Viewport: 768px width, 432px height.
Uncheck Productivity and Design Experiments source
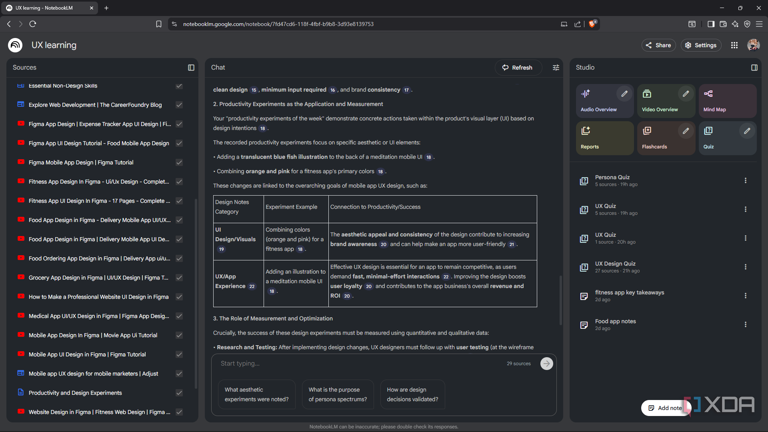click(179, 392)
